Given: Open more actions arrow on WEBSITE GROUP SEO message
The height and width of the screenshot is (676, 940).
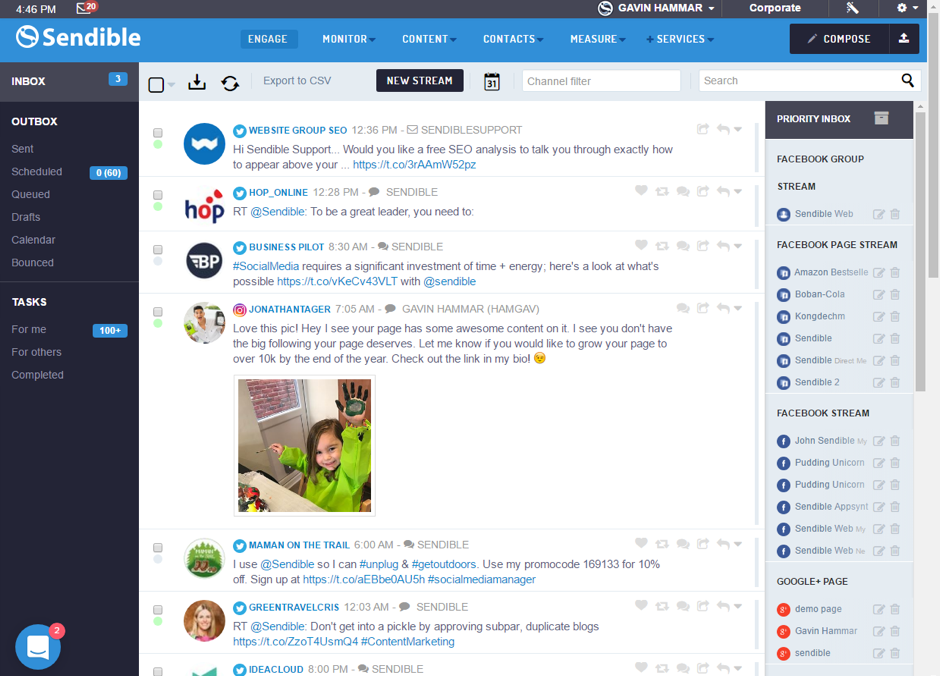Looking at the screenshot, I should click(x=738, y=129).
